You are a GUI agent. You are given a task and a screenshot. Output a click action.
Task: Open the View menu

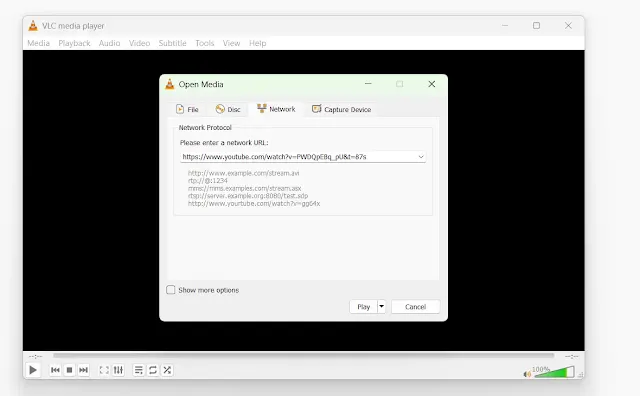point(231,43)
